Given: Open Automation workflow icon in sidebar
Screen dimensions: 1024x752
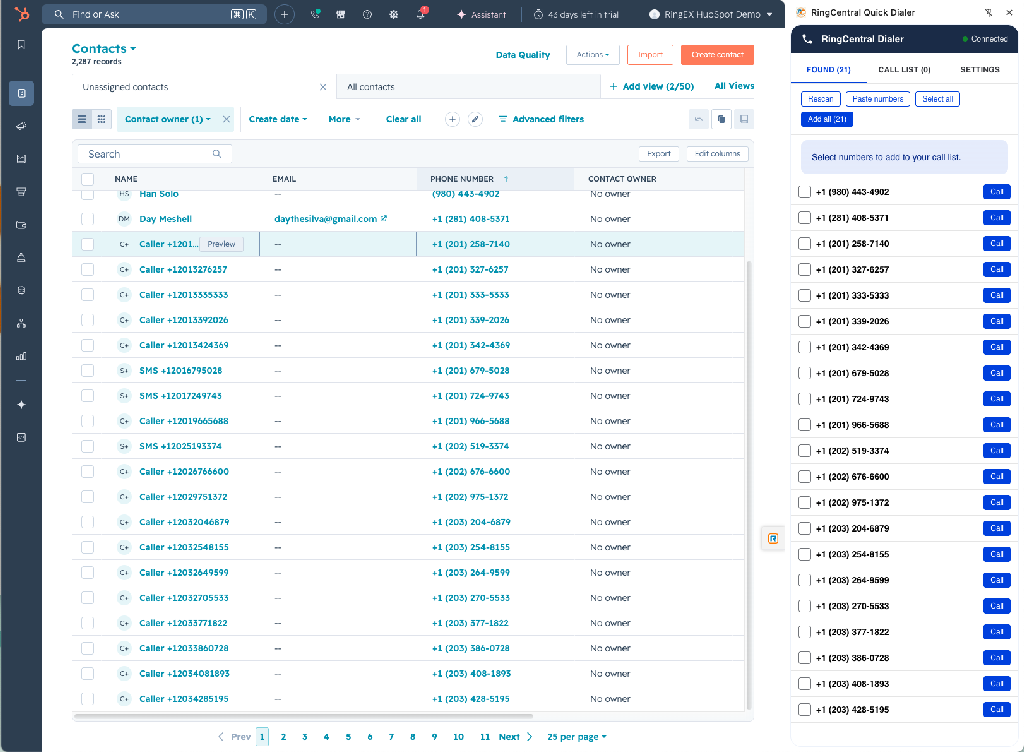Looking at the screenshot, I should [x=22, y=323].
